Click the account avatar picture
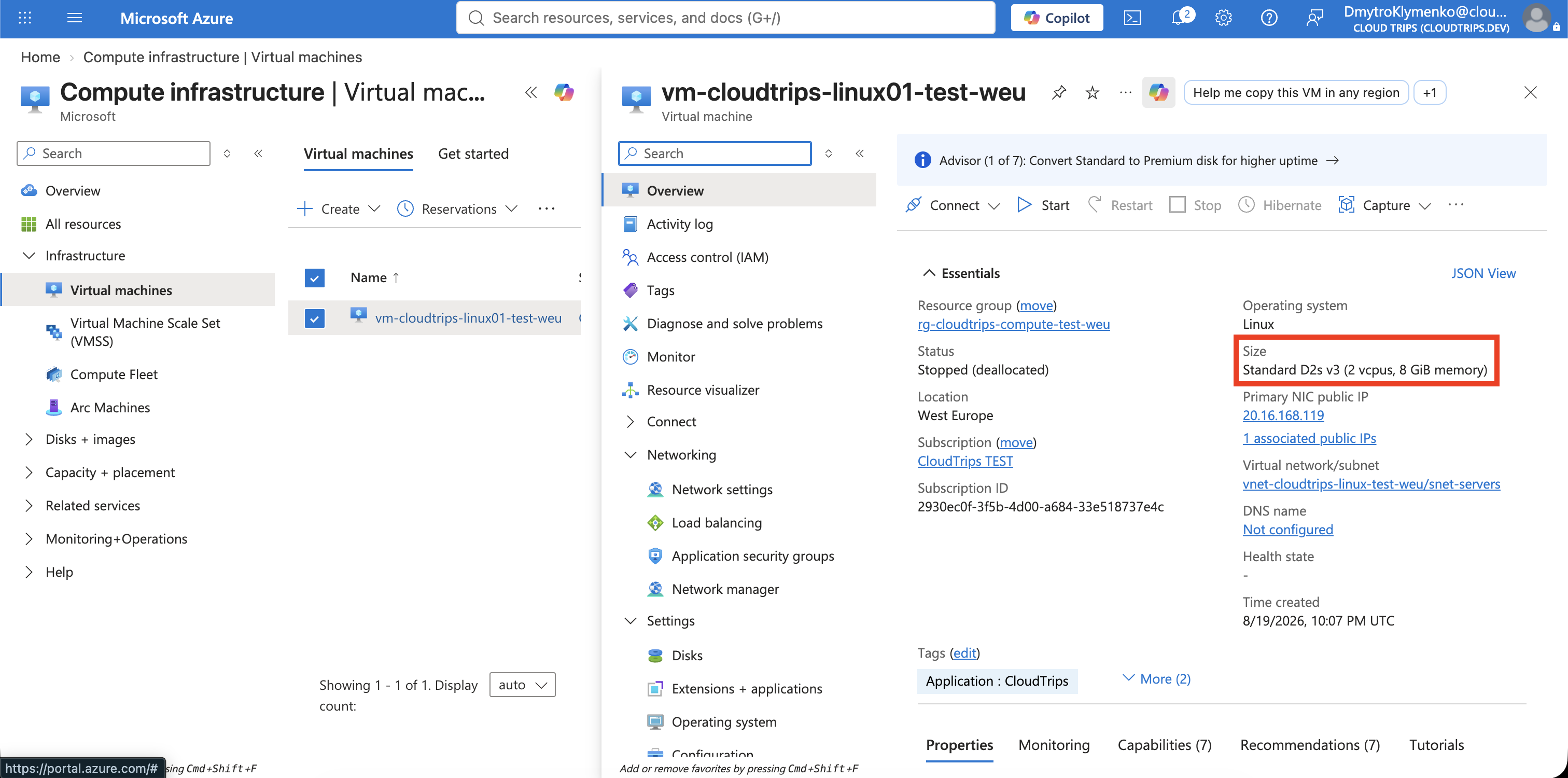This screenshot has height=778, width=1568. pyautogui.click(x=1537, y=18)
